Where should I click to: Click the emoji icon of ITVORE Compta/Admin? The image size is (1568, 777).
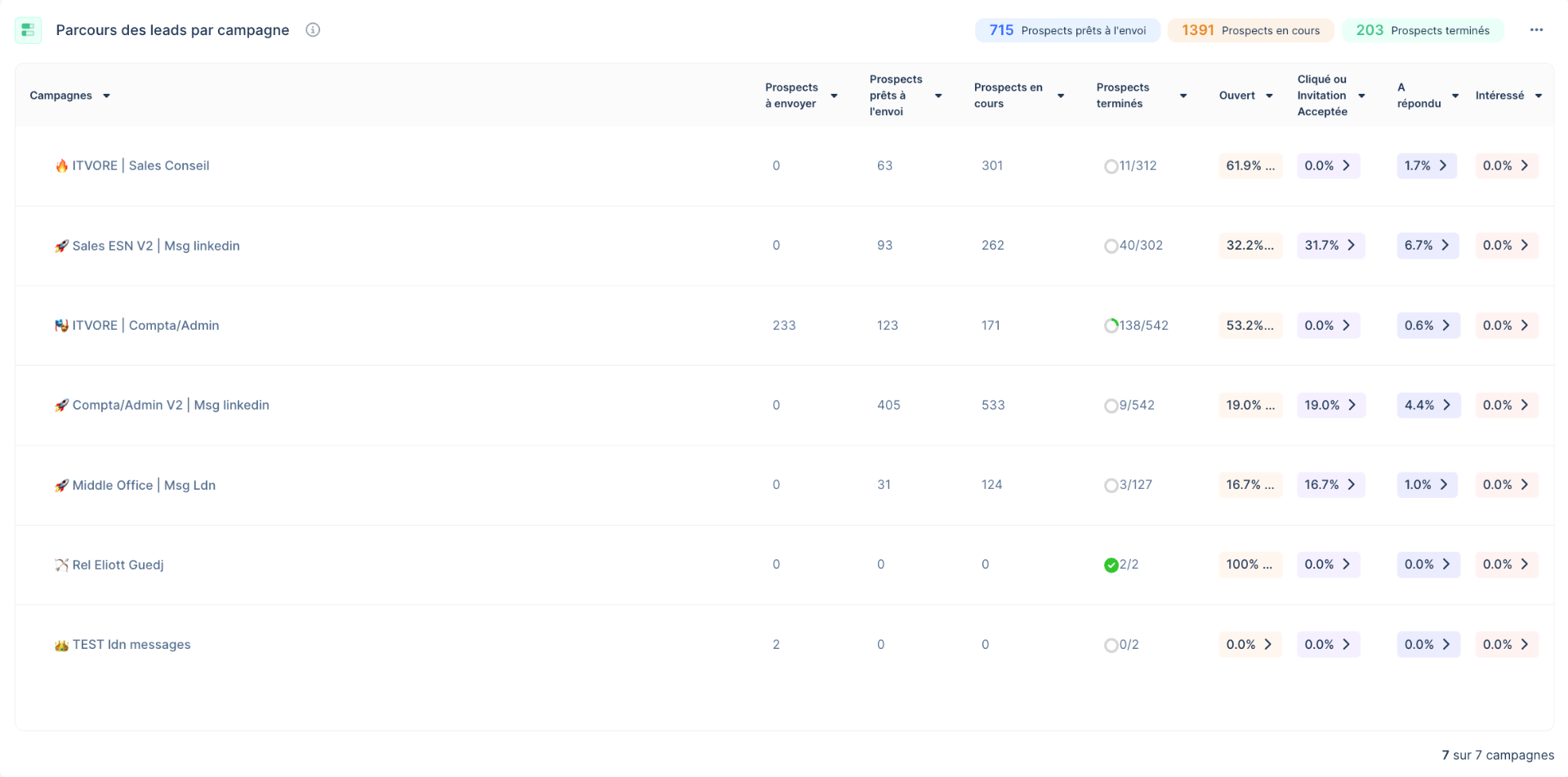[61, 326]
